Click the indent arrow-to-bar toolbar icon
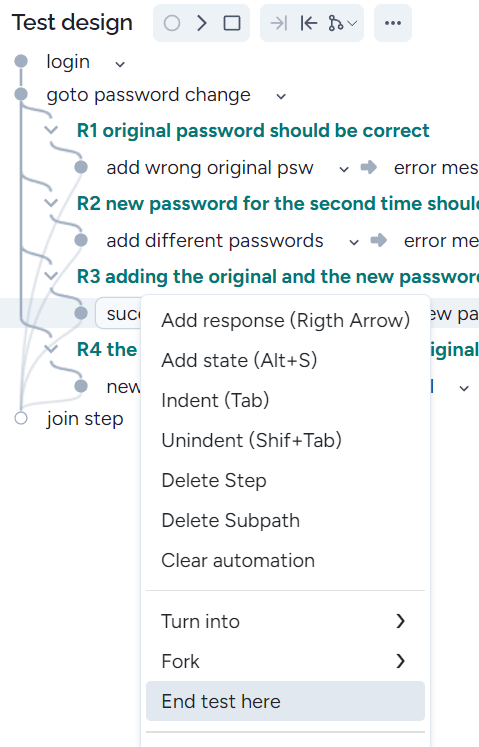Image resolution: width=479 pixels, height=747 pixels. coord(278,23)
